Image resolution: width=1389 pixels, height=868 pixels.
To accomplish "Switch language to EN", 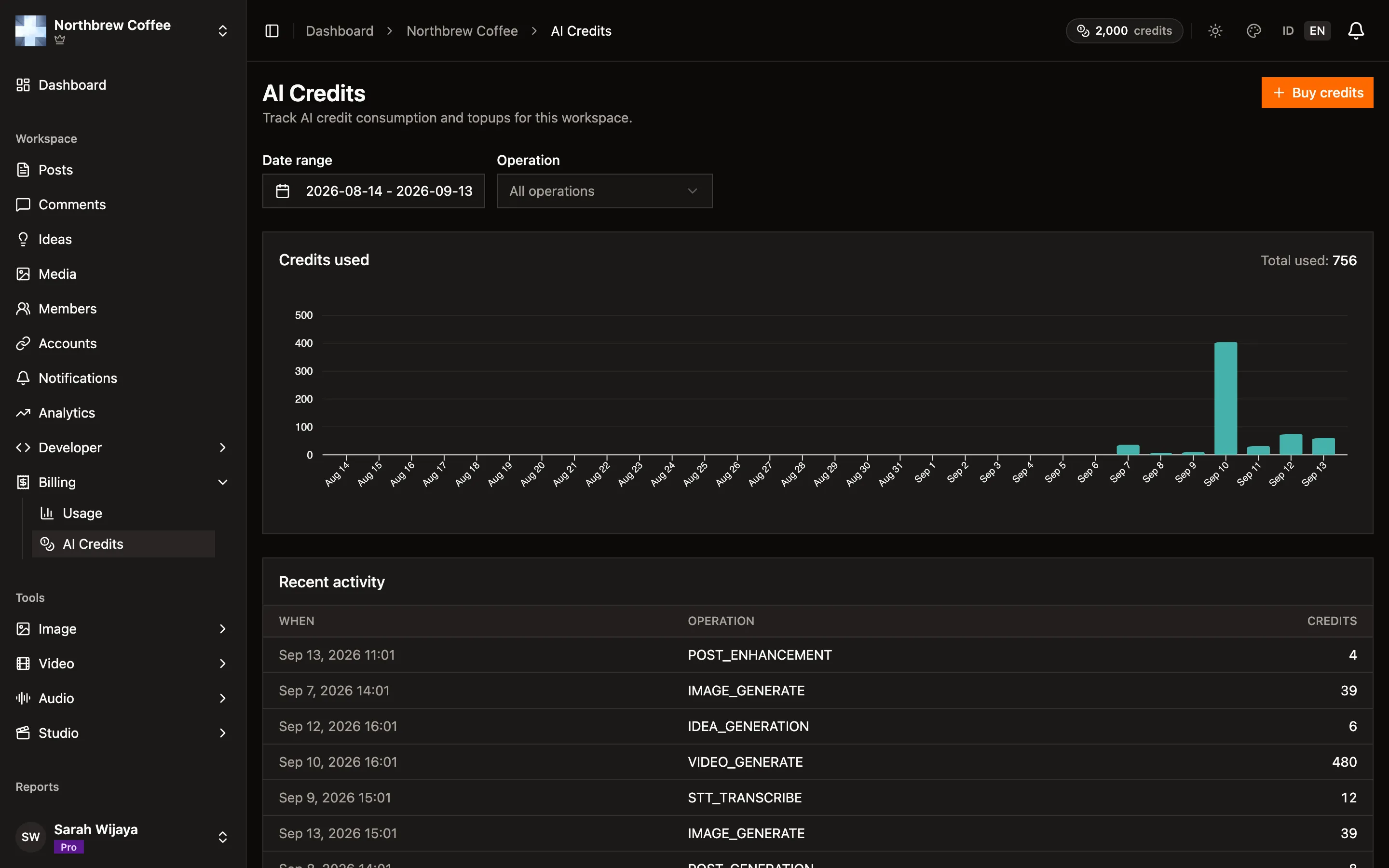I will pyautogui.click(x=1317, y=31).
